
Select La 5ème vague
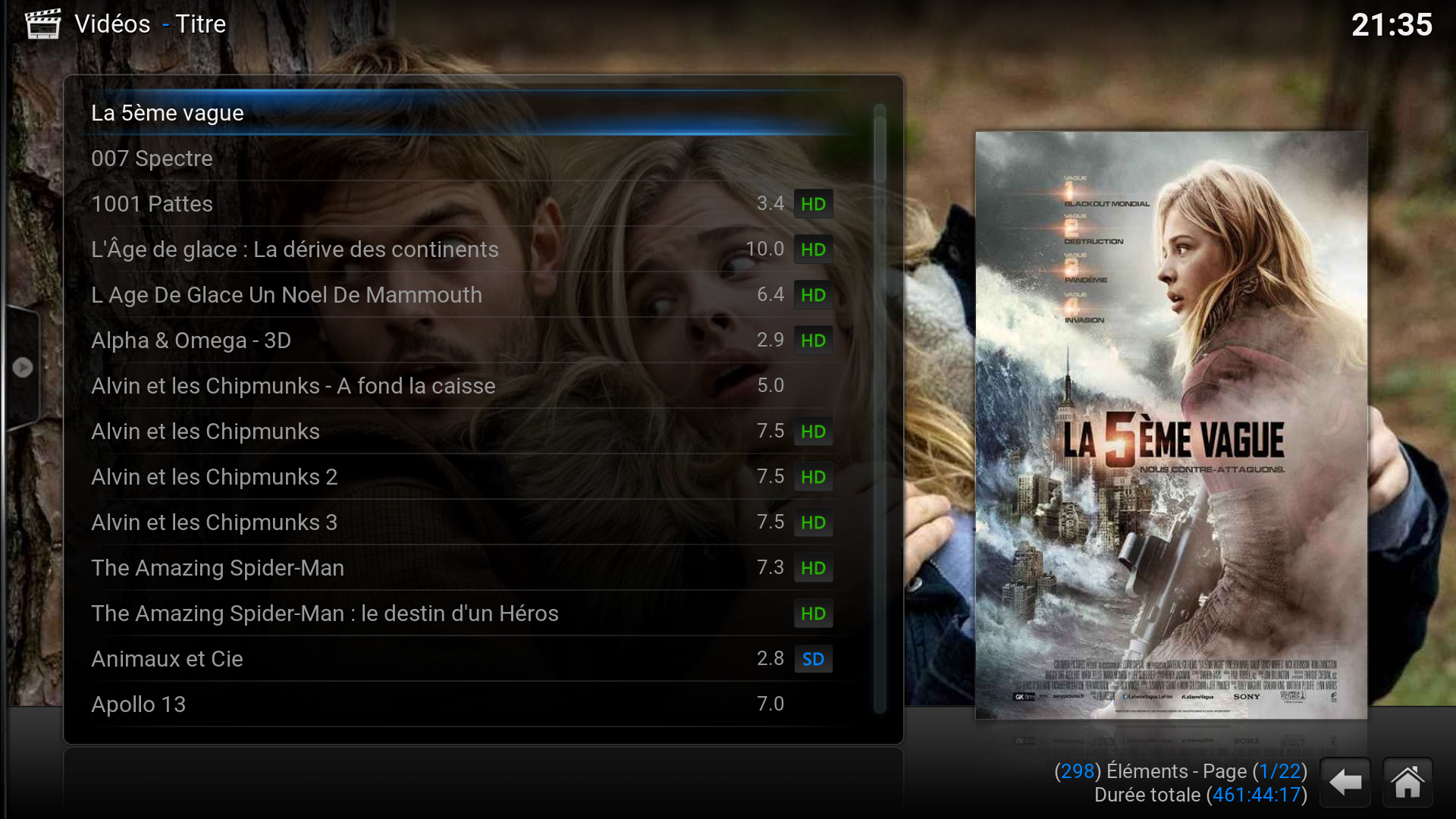(x=470, y=113)
